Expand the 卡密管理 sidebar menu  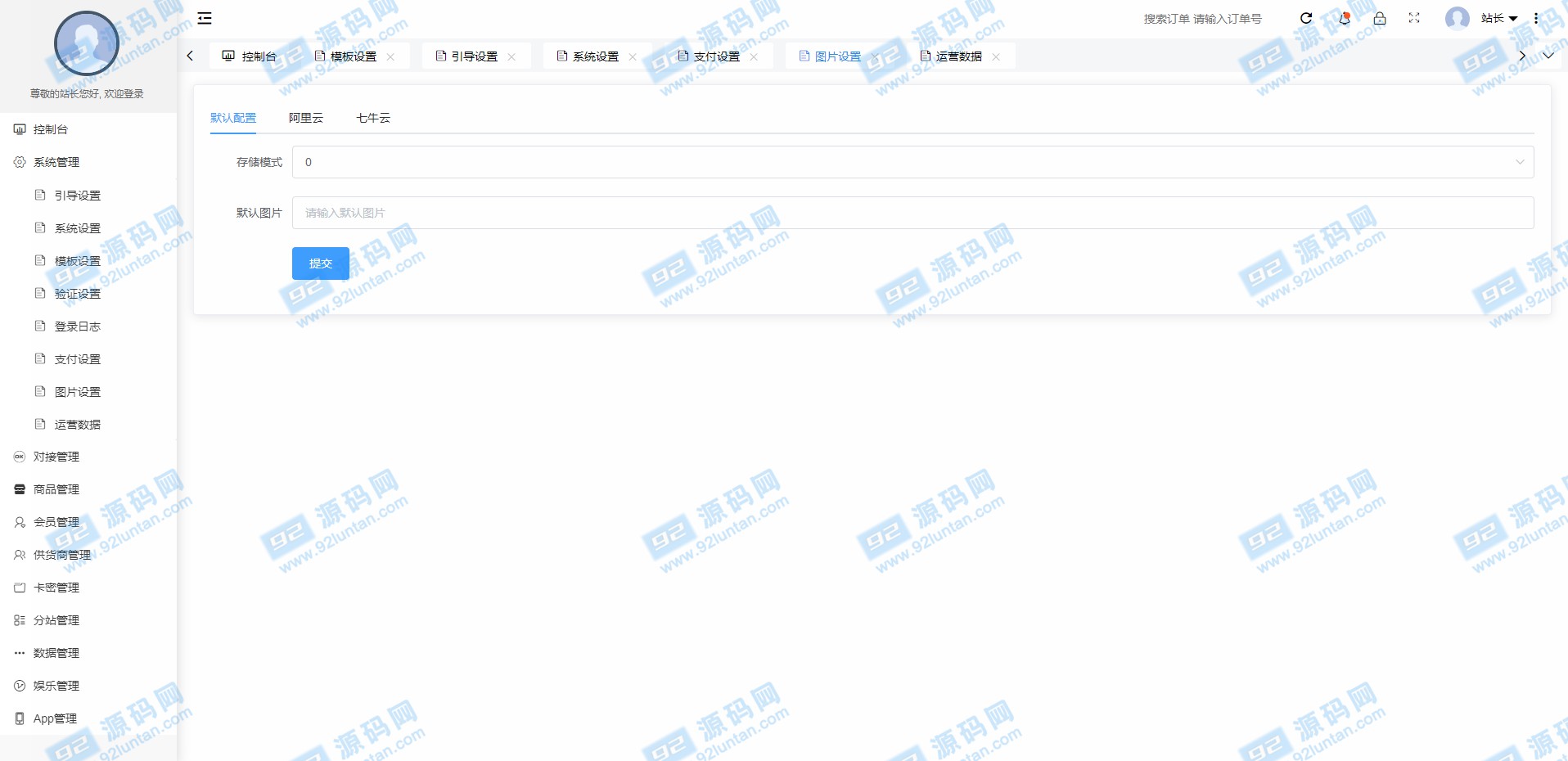point(88,588)
